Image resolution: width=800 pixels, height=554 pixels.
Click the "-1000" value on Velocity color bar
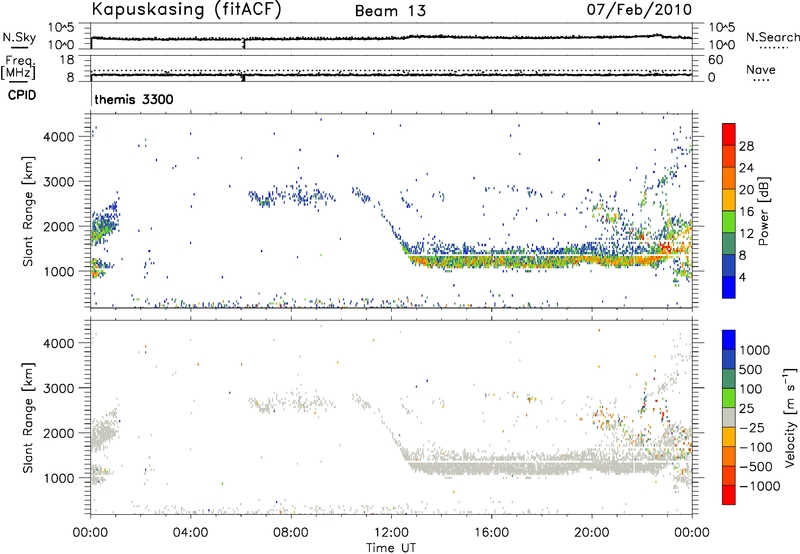(760, 486)
